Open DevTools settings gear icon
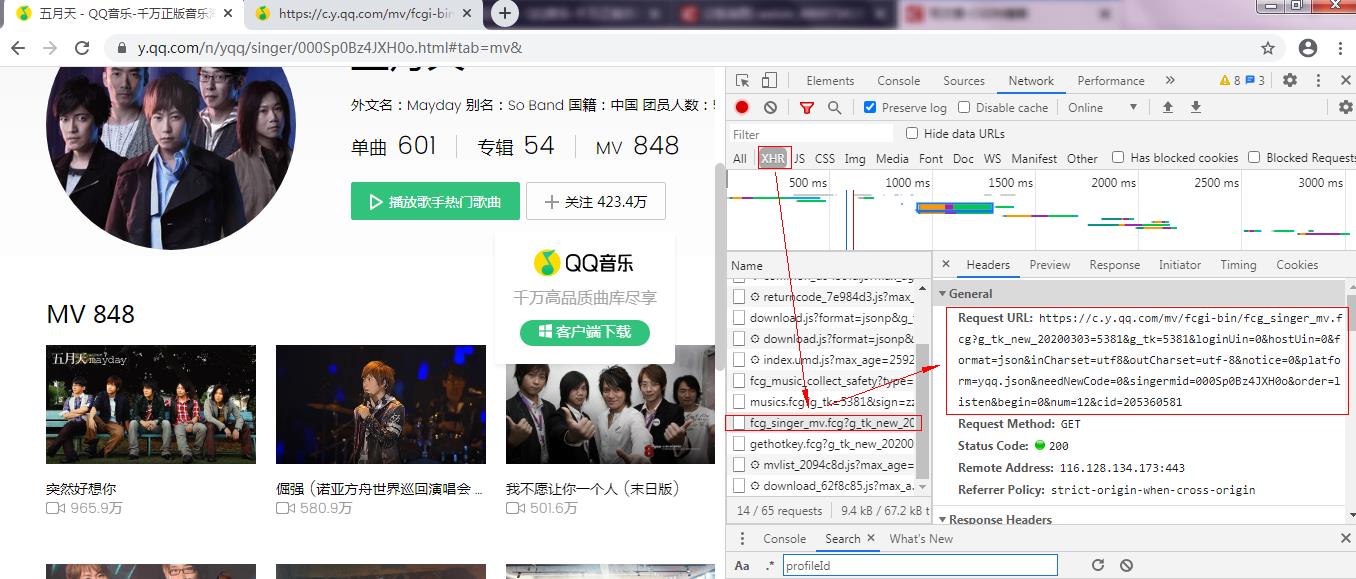1356x579 pixels. (x=1290, y=81)
